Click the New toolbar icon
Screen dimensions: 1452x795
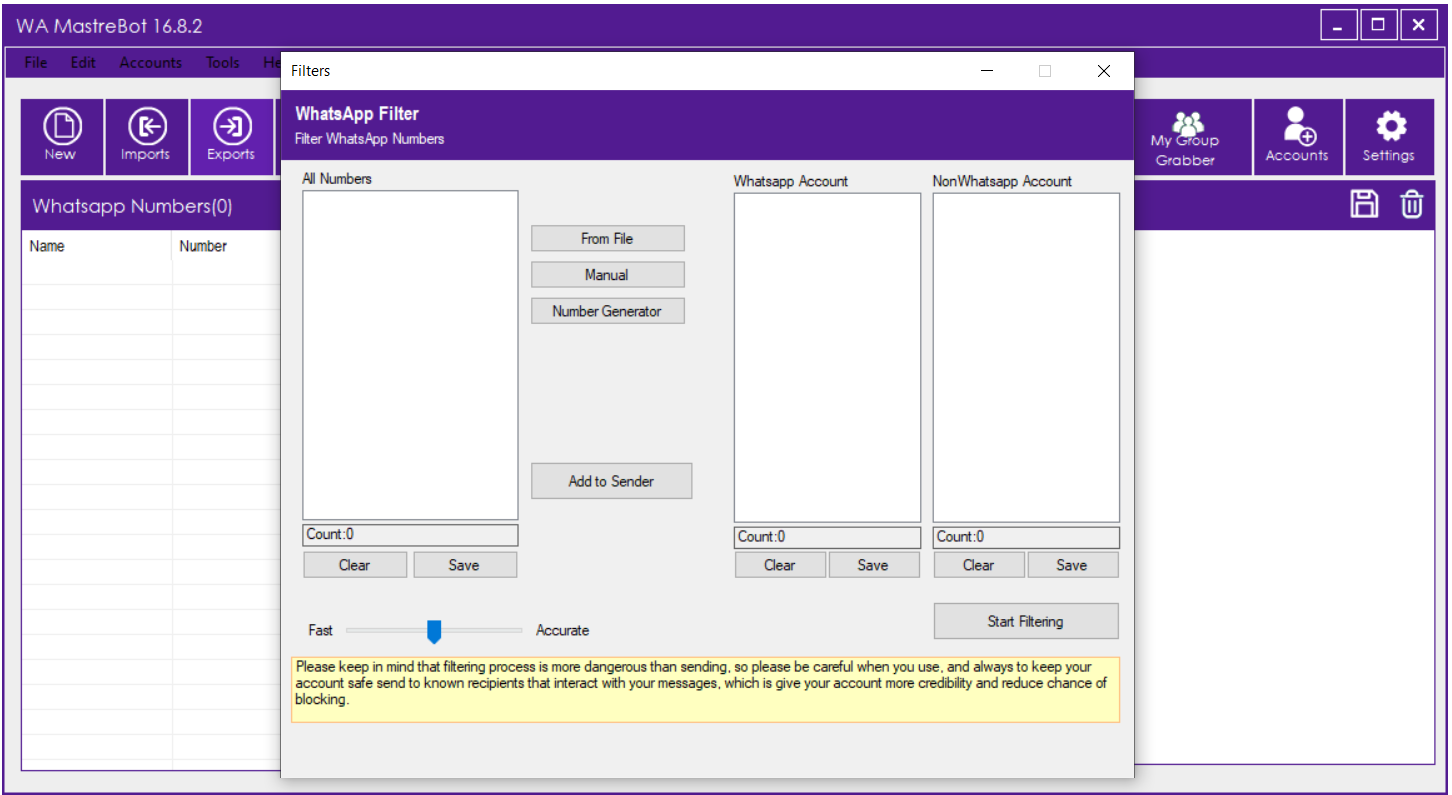[61, 137]
